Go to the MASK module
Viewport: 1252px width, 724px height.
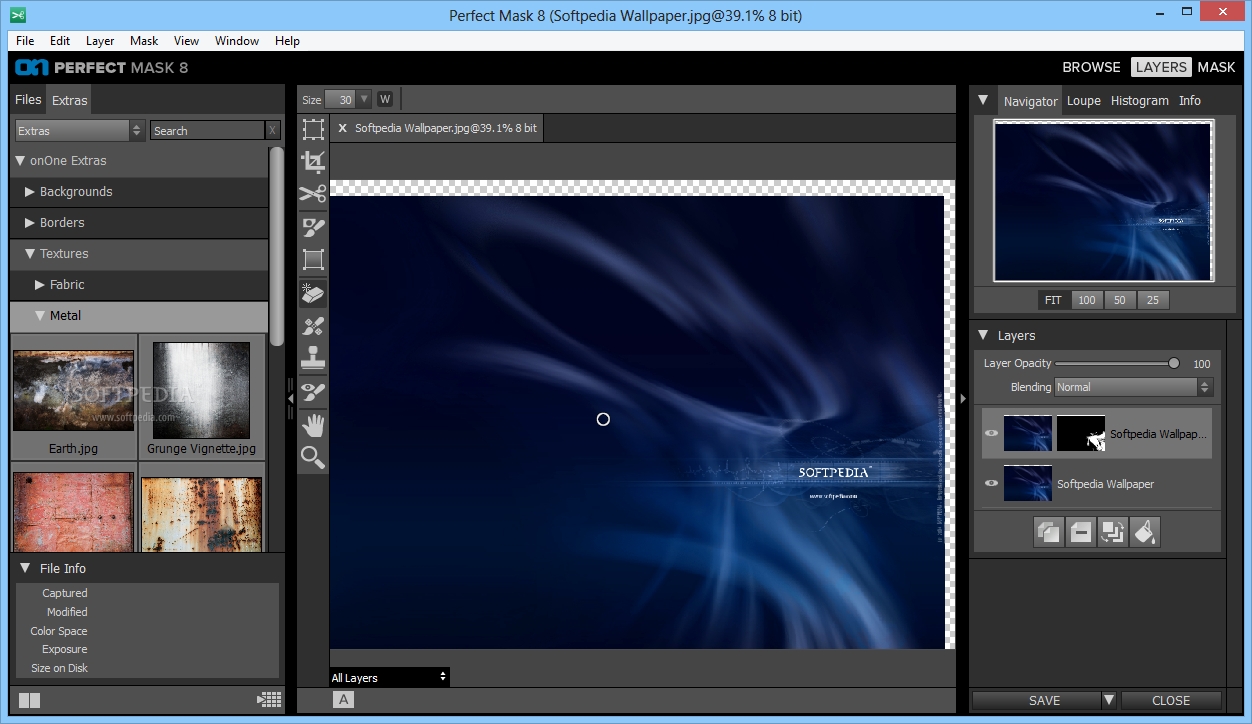point(1216,67)
